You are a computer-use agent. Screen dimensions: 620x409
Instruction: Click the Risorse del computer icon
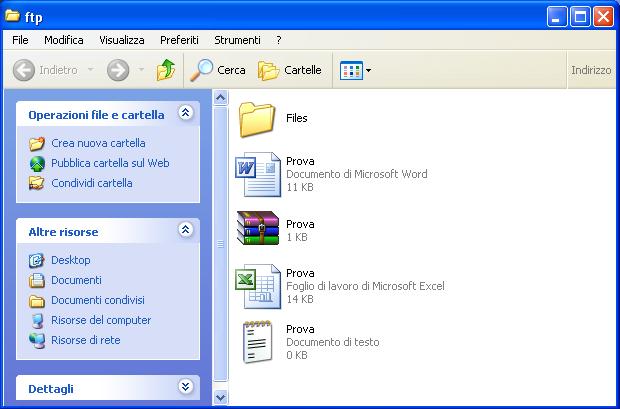37,321
